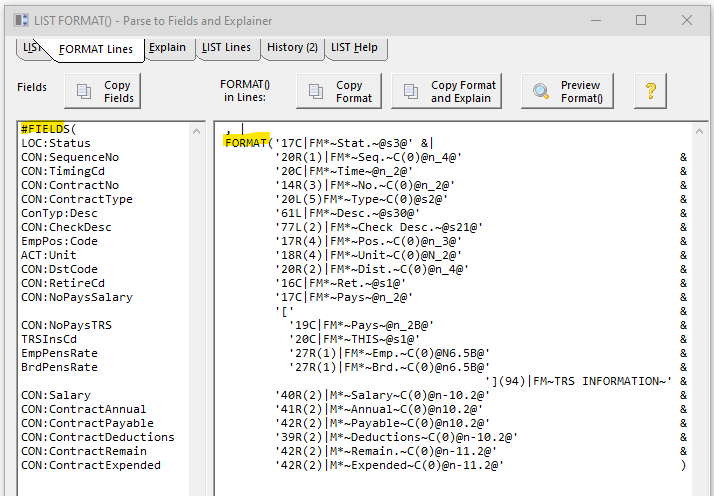Select the EmpPensRate field line

coord(59,353)
